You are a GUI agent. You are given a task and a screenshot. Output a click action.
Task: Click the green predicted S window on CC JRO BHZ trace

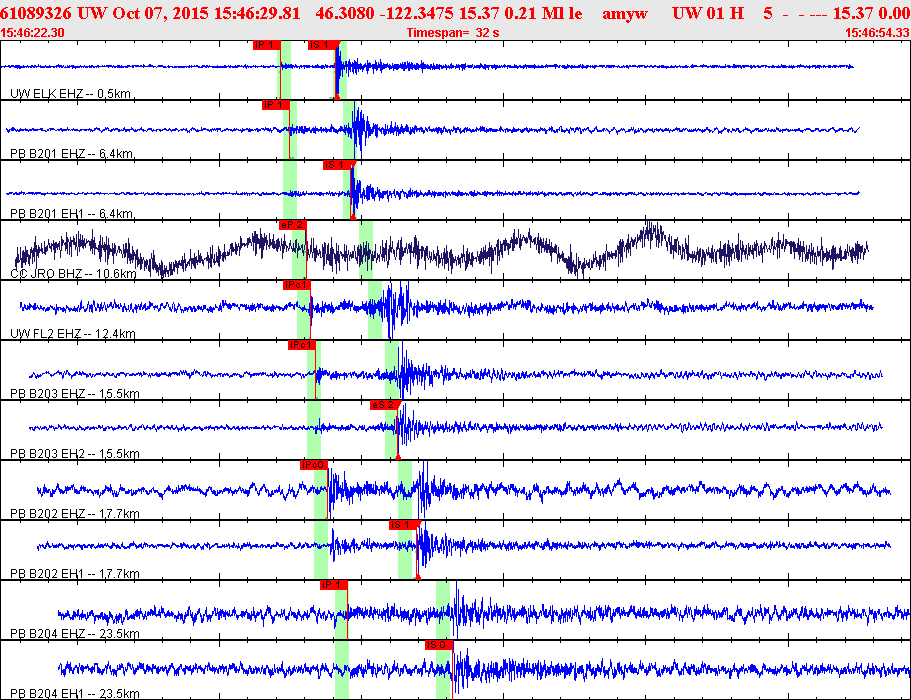coord(366,250)
